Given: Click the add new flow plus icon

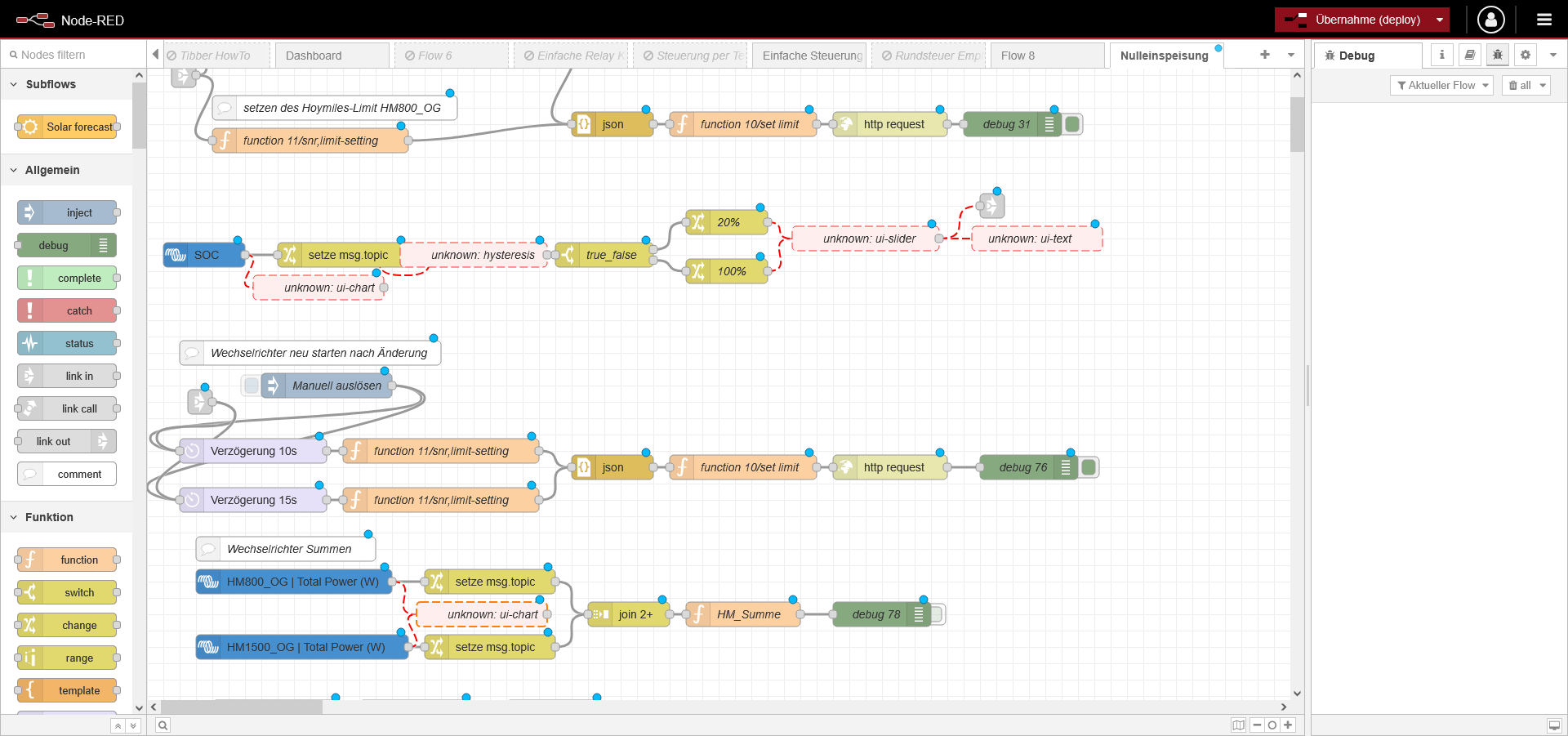Looking at the screenshot, I should click(x=1264, y=55).
